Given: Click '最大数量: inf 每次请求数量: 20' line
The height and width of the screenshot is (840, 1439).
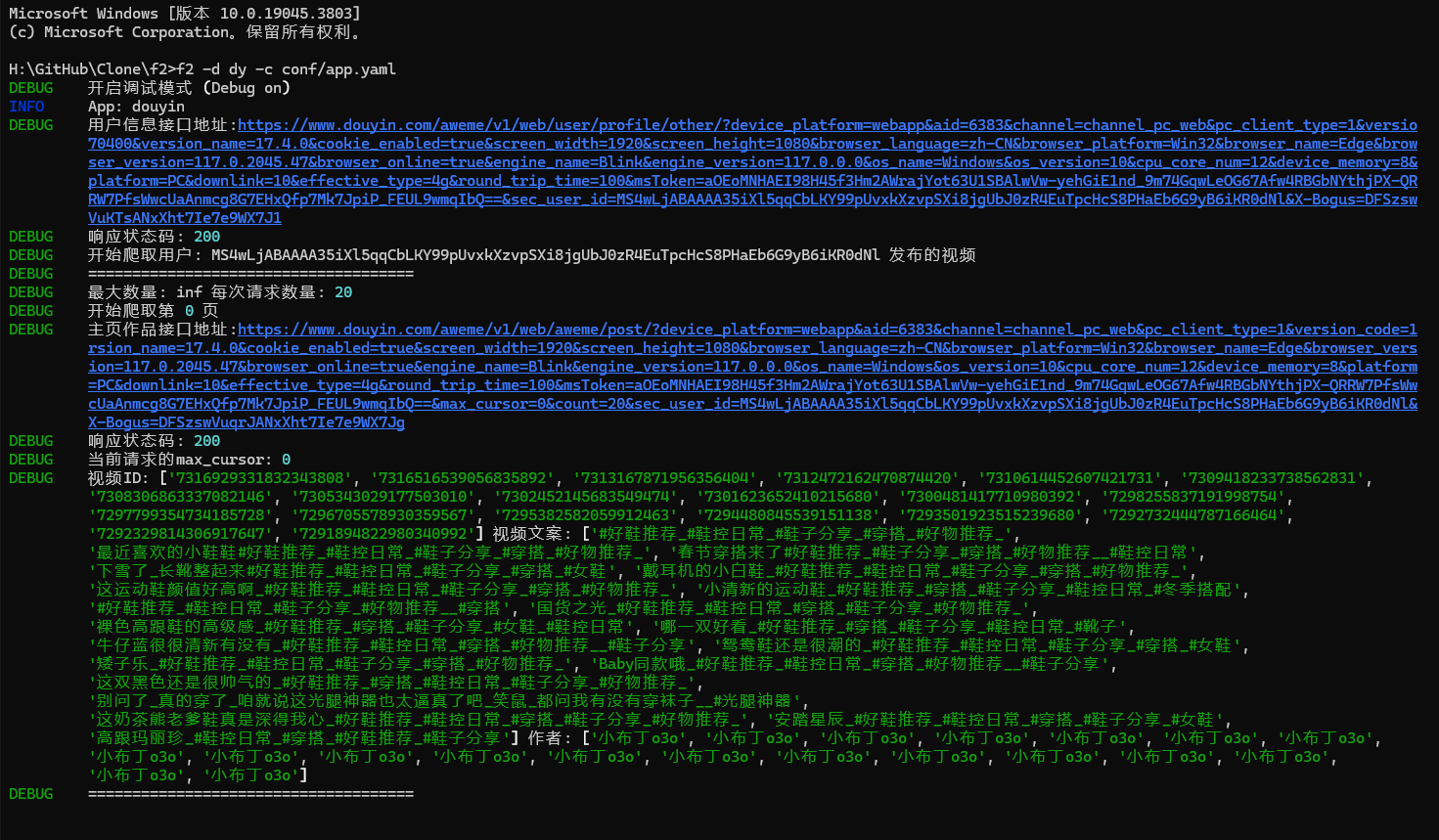Looking at the screenshot, I should click(220, 292).
